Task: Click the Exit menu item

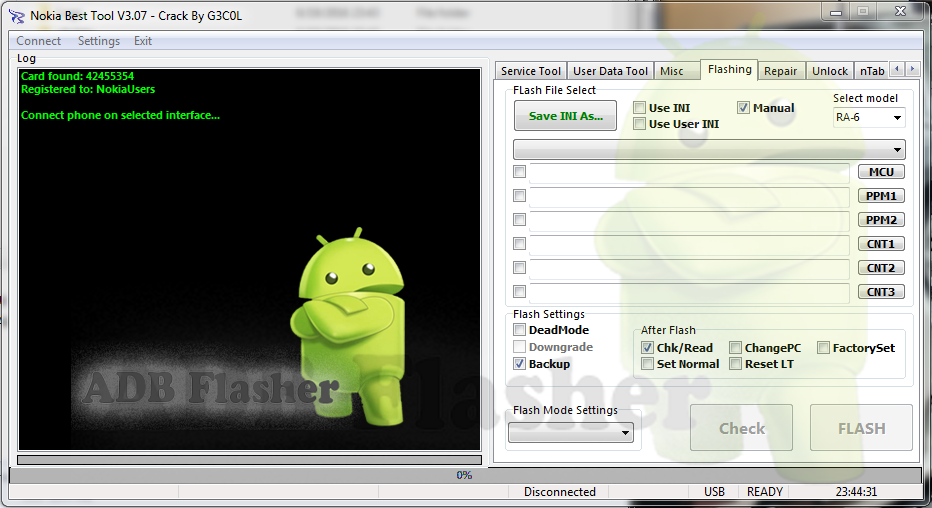Action: (143, 41)
